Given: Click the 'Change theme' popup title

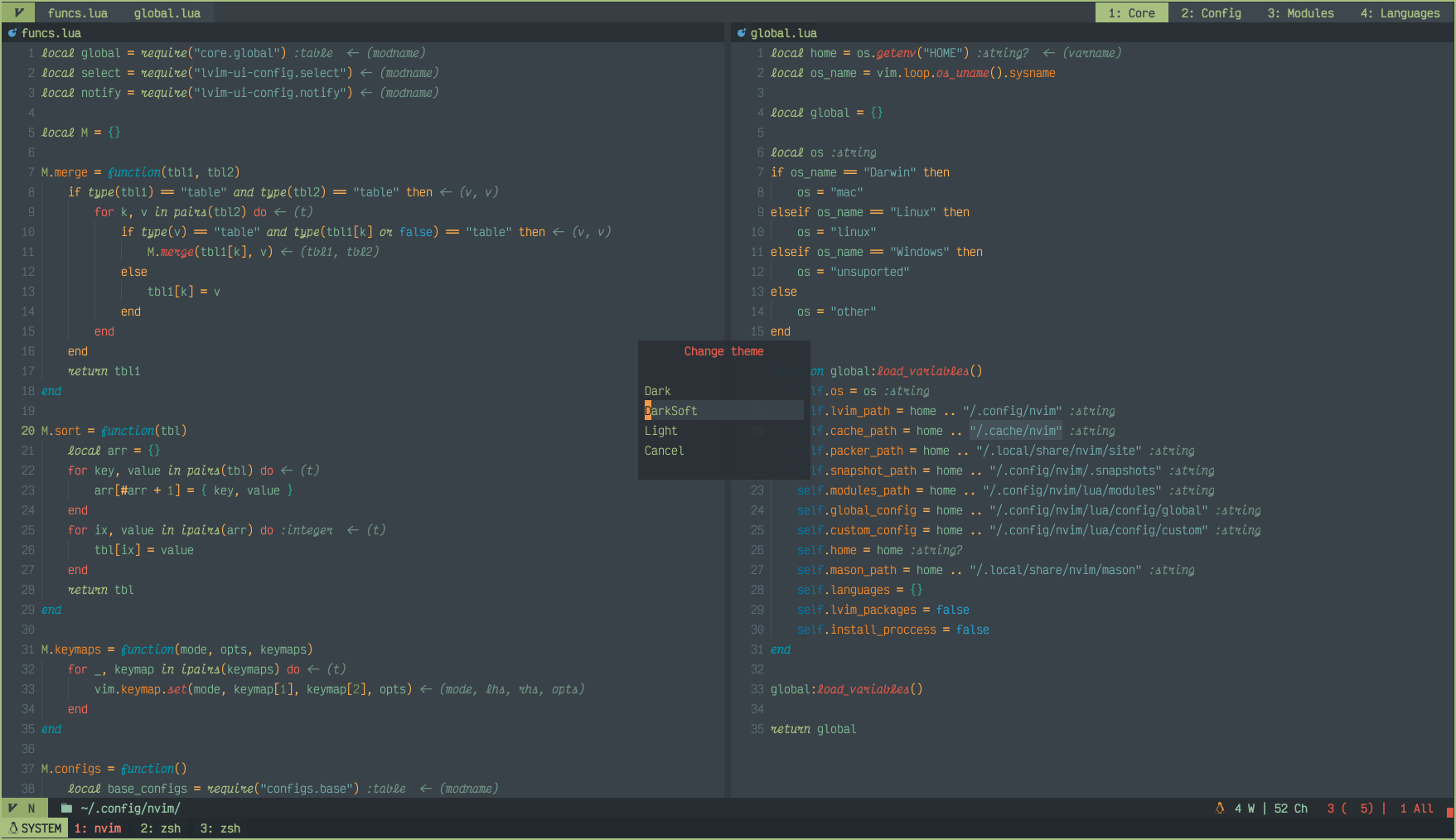Looking at the screenshot, I should tap(724, 351).
